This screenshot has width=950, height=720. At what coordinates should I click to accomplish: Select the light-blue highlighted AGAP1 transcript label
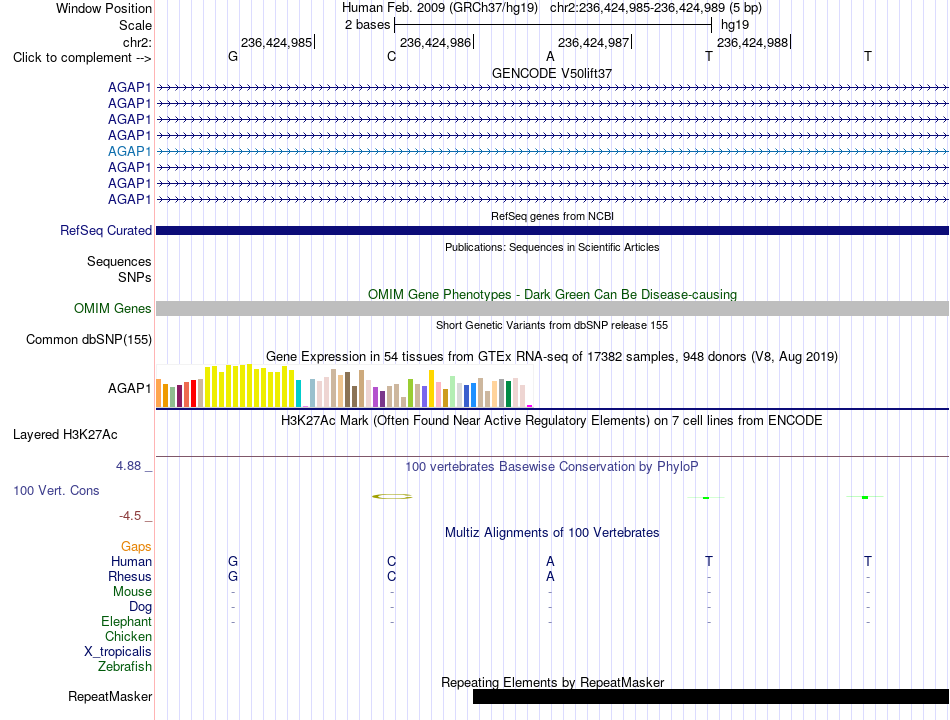point(129,152)
